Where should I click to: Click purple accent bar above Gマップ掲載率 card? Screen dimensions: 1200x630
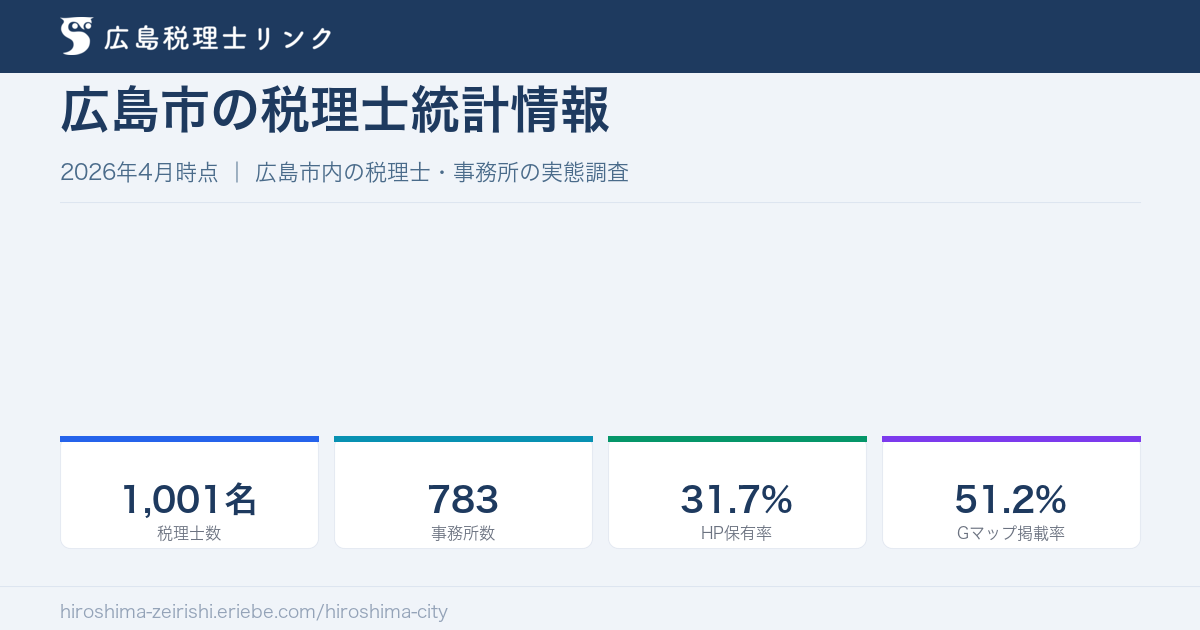[1011, 439]
